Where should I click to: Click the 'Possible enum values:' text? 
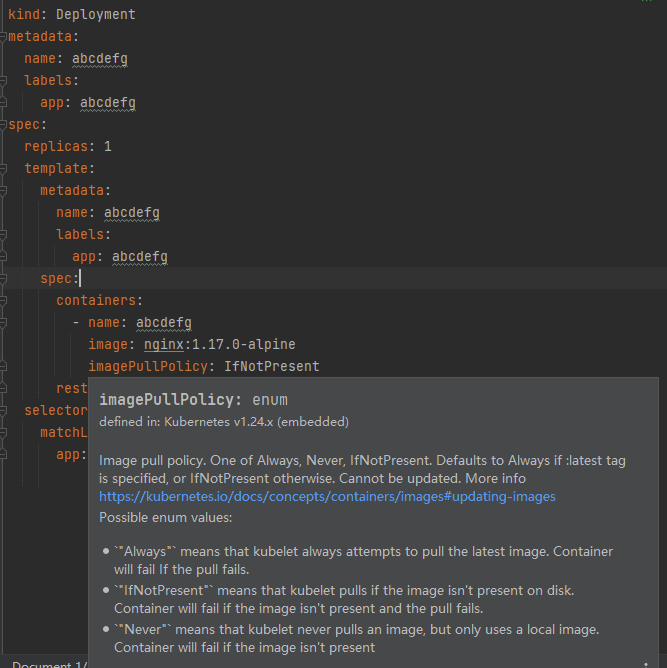pos(166,518)
